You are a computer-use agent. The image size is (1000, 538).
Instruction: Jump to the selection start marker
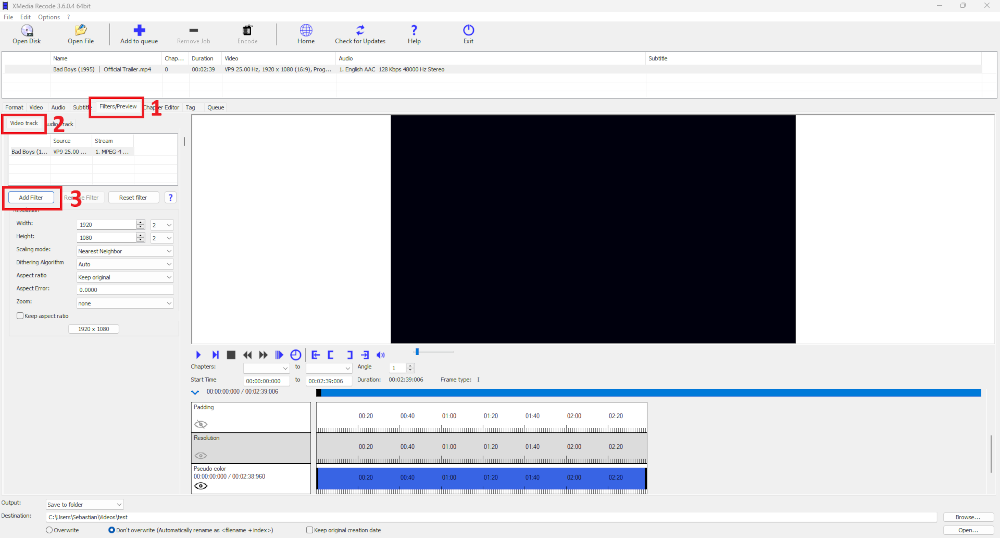pos(316,355)
